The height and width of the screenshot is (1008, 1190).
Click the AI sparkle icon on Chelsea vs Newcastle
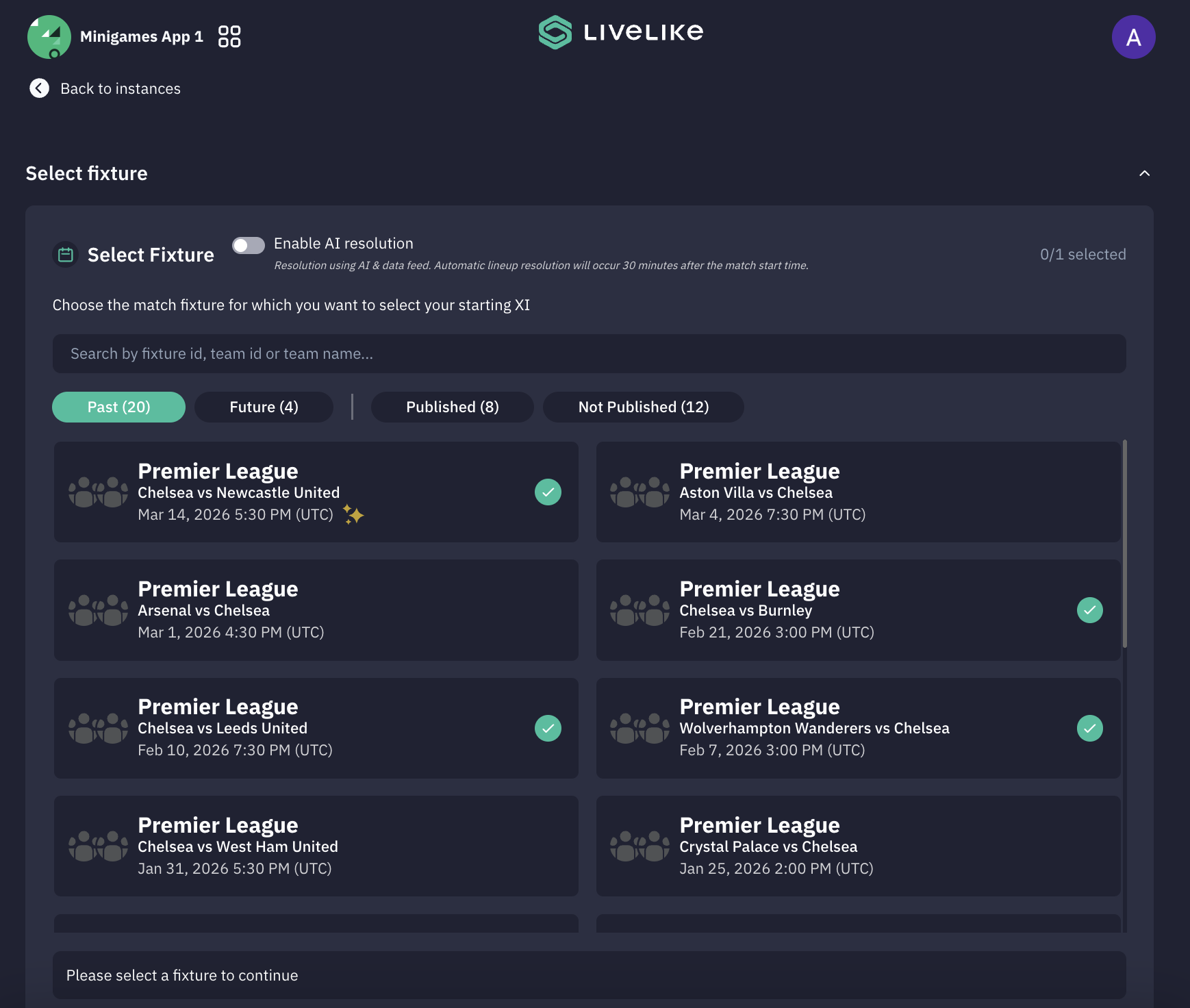(x=353, y=514)
